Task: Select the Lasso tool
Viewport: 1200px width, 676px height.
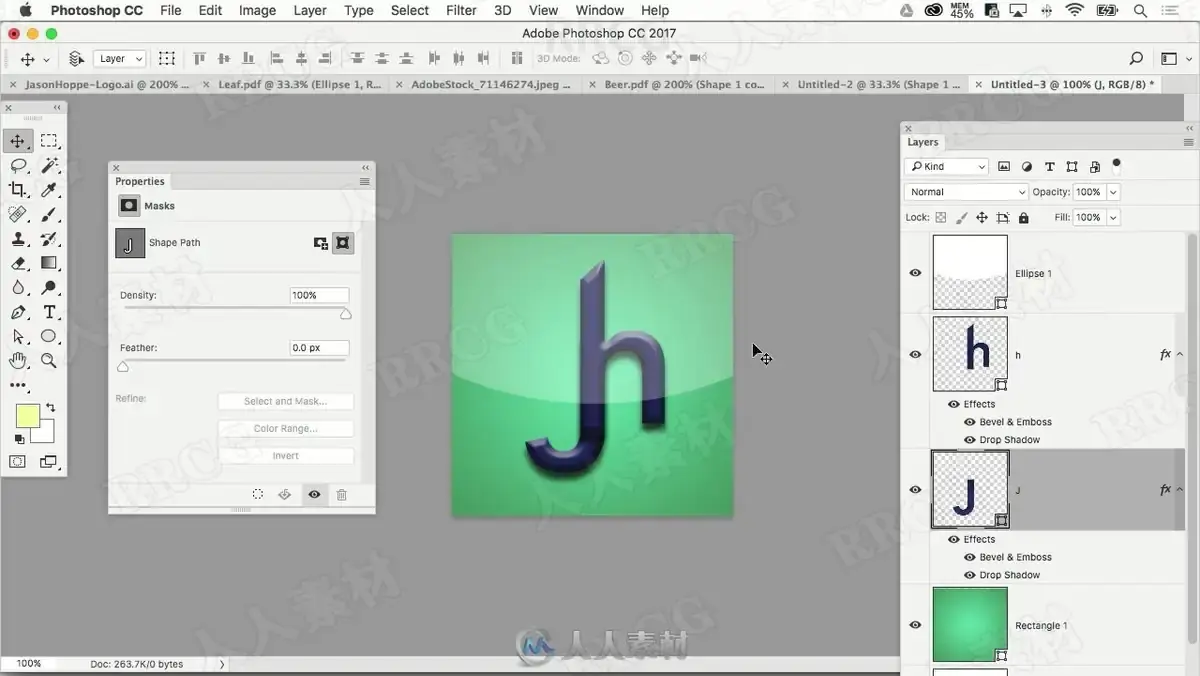Action: 18,165
